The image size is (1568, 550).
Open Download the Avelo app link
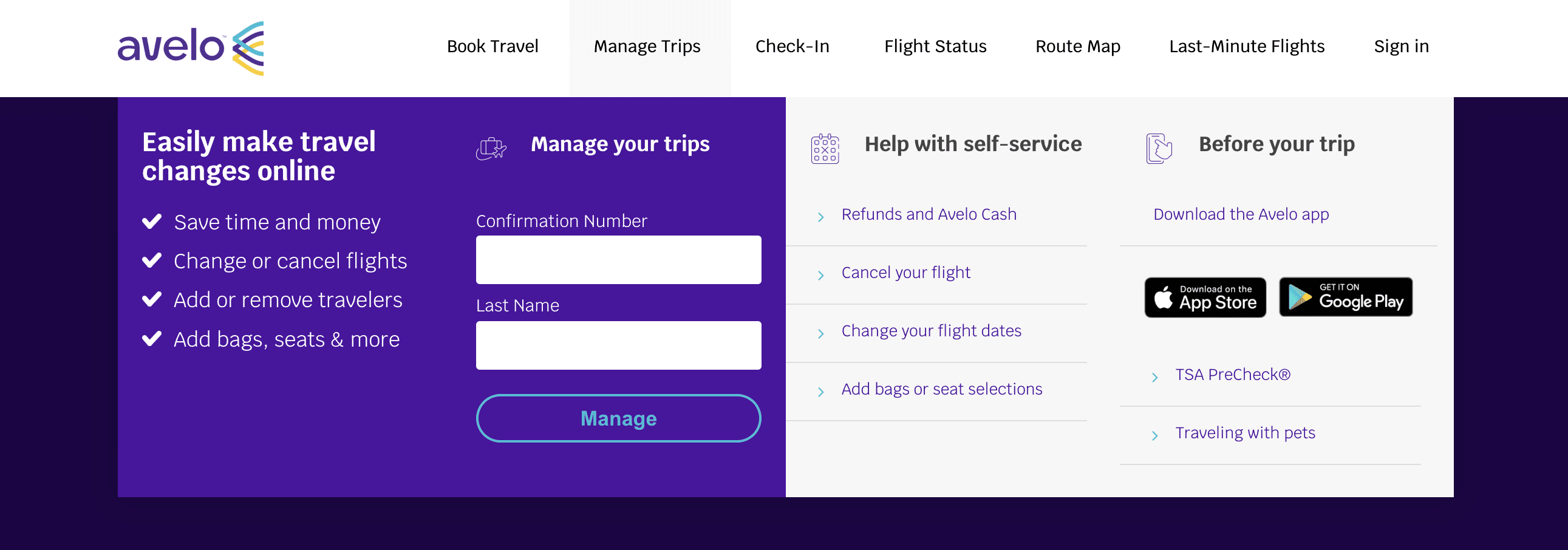pos(1241,214)
